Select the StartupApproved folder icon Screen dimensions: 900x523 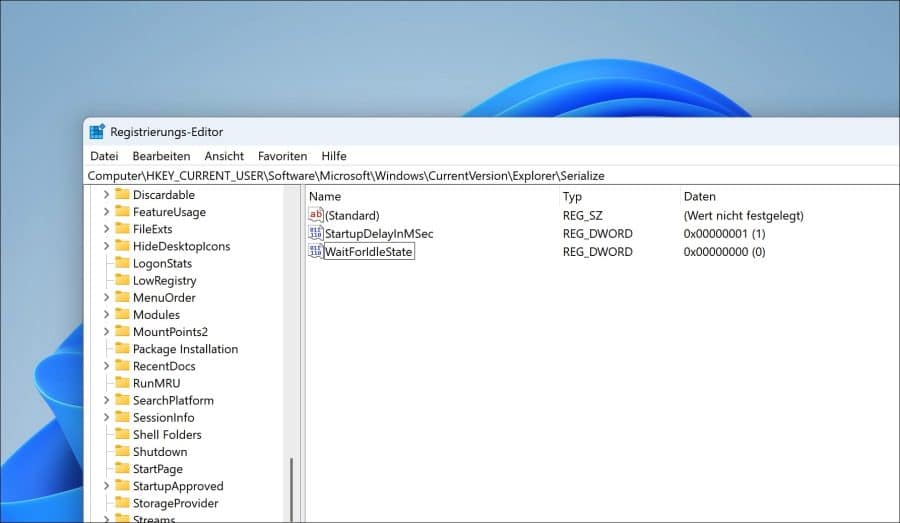122,485
